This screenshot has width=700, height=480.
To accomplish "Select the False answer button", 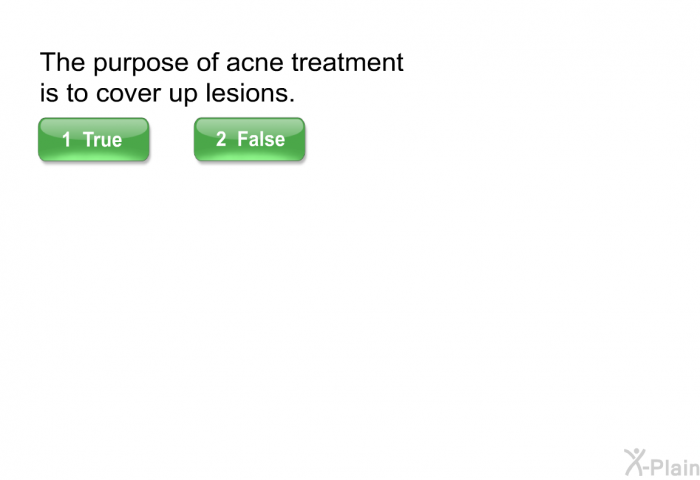I will (250, 139).
